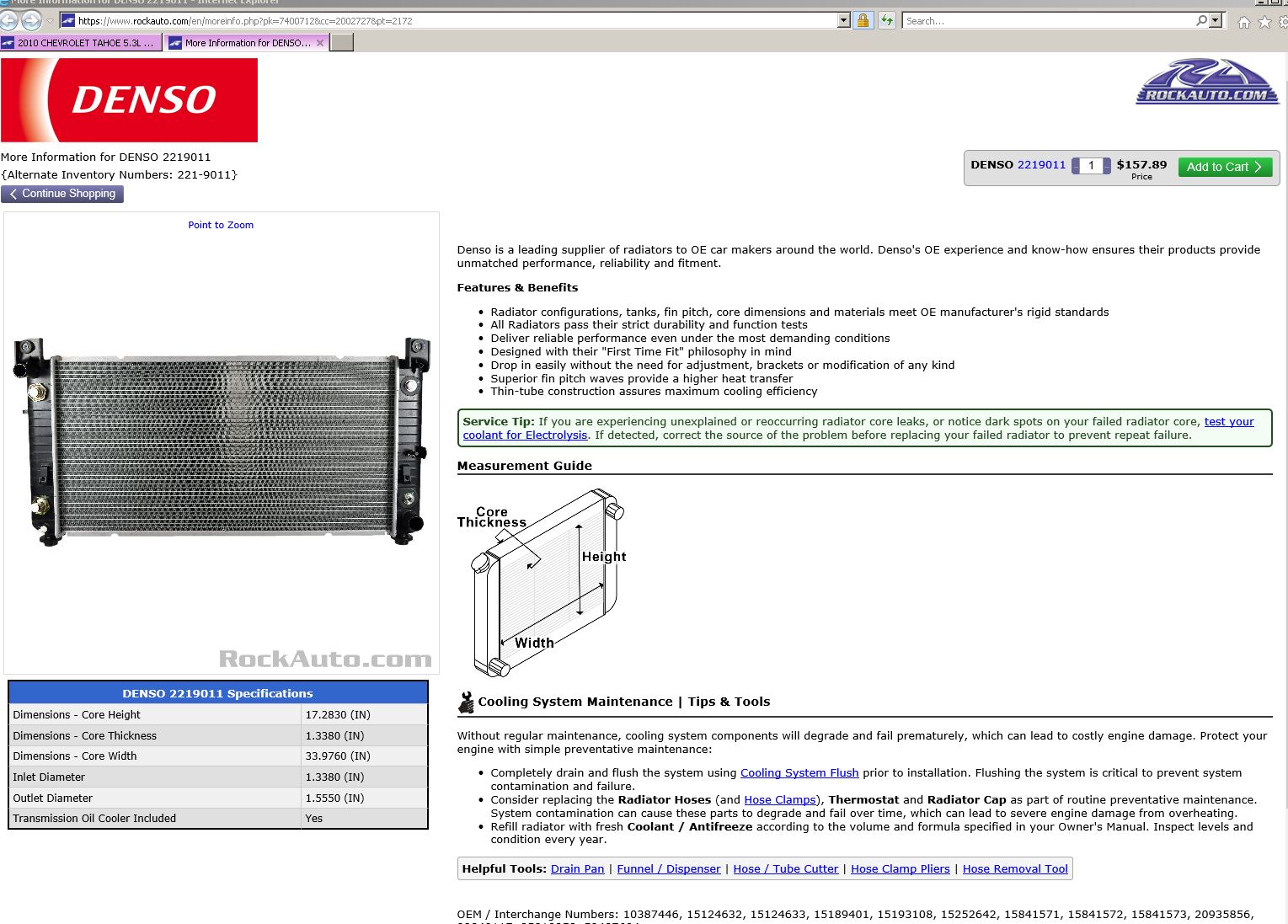Click Continue Shopping button
1288x924 pixels.
[62, 194]
